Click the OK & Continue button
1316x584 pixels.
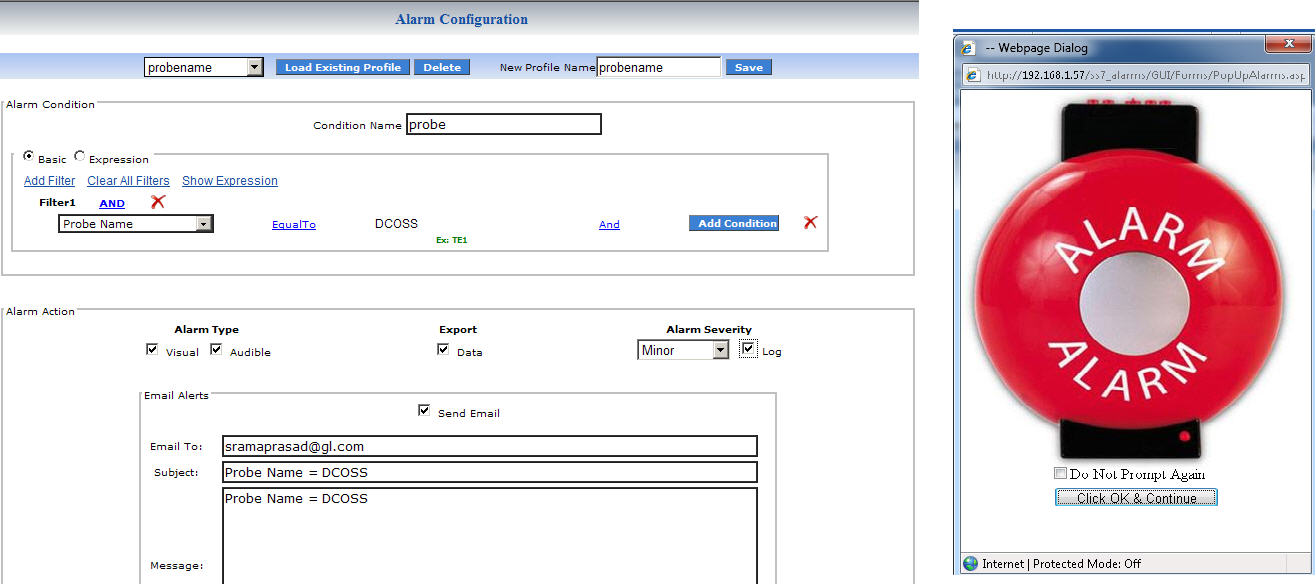(1136, 498)
